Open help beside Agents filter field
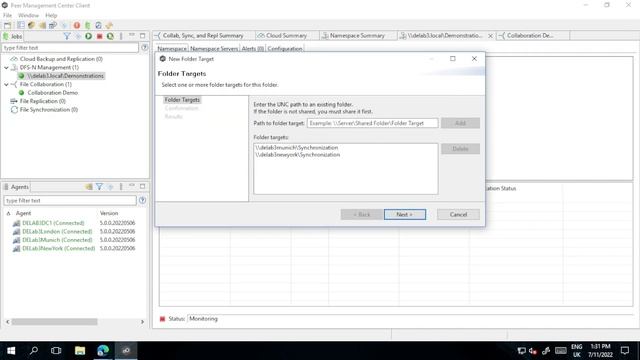 click(x=142, y=200)
